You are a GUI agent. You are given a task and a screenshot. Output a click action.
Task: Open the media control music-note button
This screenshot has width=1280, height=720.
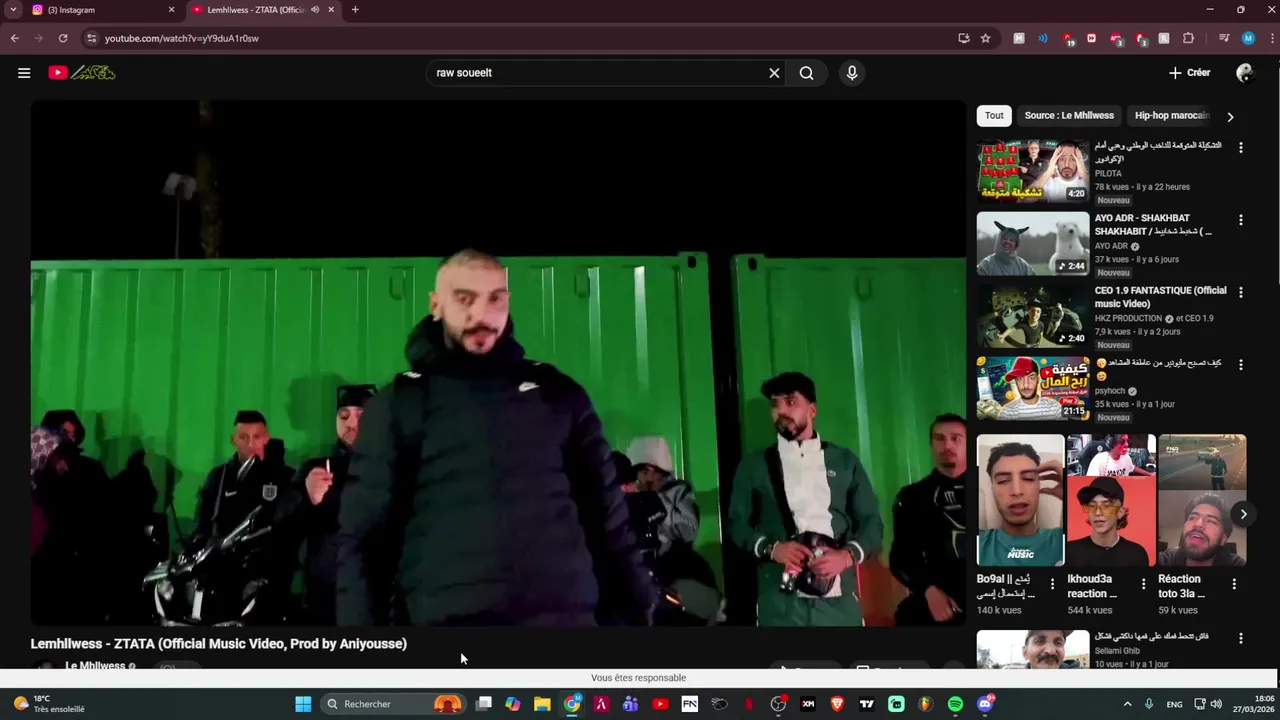[1223, 38]
